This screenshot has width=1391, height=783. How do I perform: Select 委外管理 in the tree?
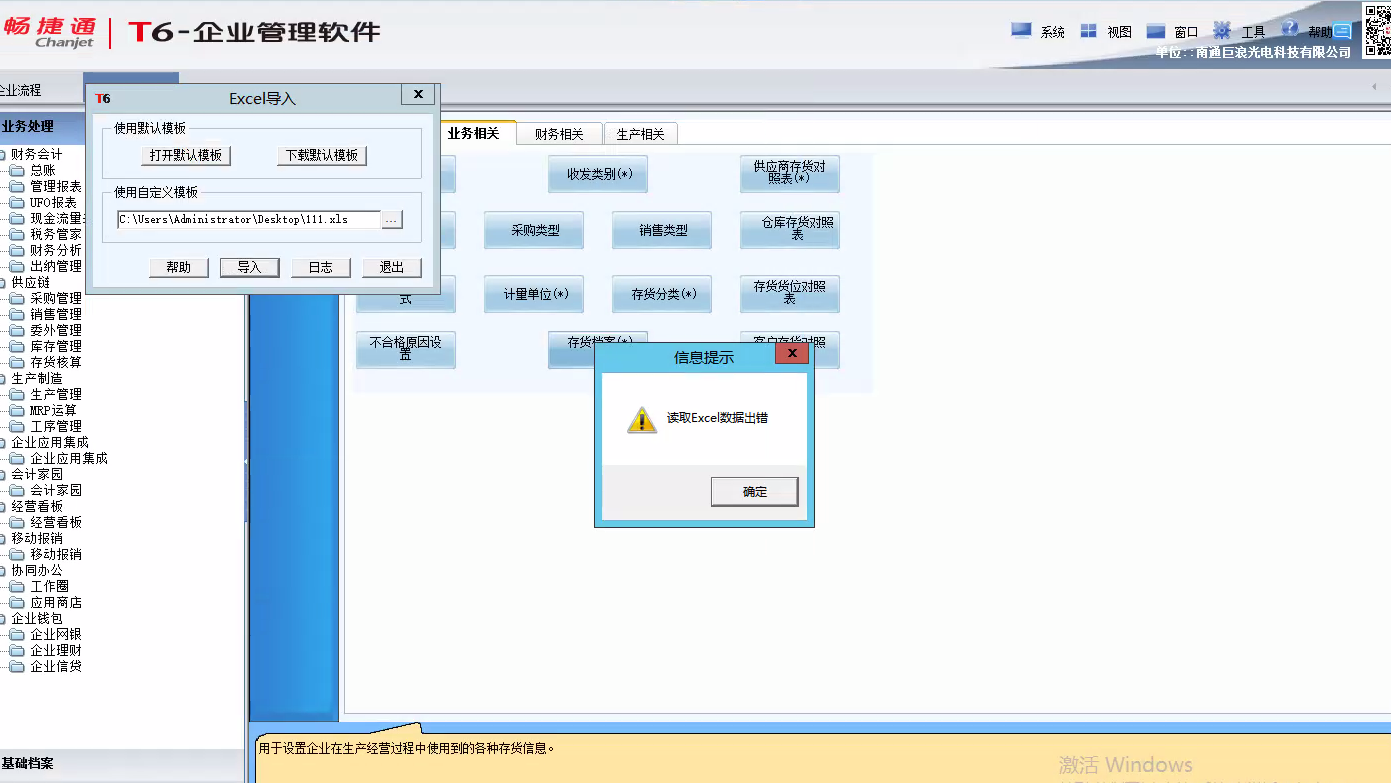[56, 330]
